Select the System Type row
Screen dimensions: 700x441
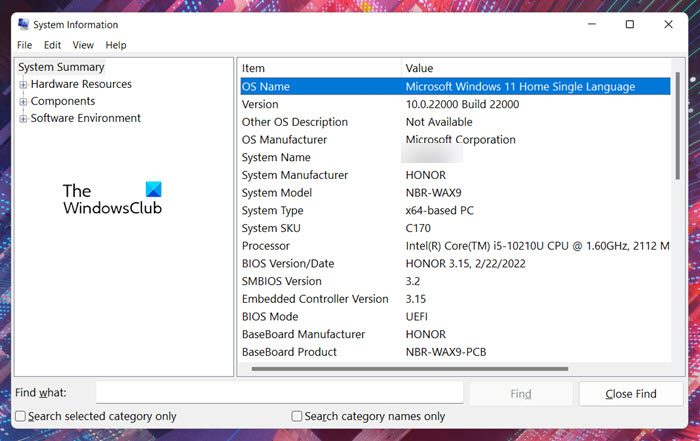click(x=455, y=211)
